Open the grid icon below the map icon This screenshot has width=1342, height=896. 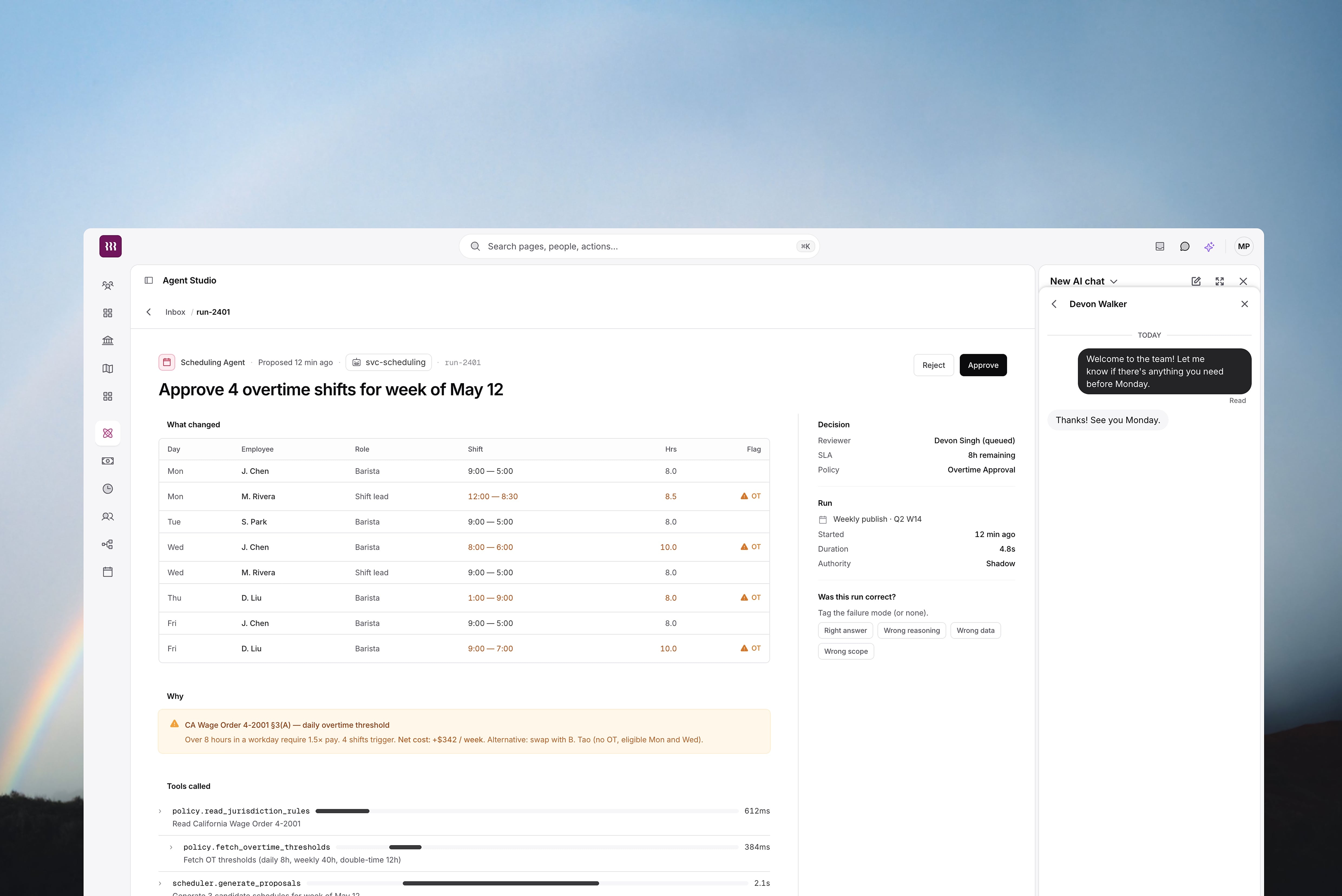[107, 397]
